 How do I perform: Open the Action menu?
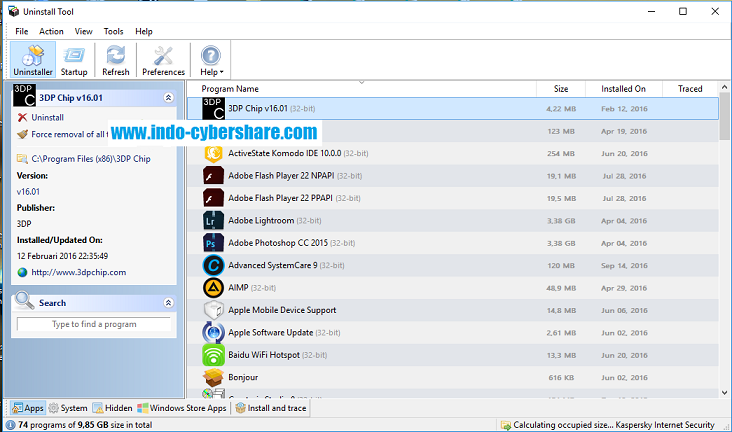[51, 31]
